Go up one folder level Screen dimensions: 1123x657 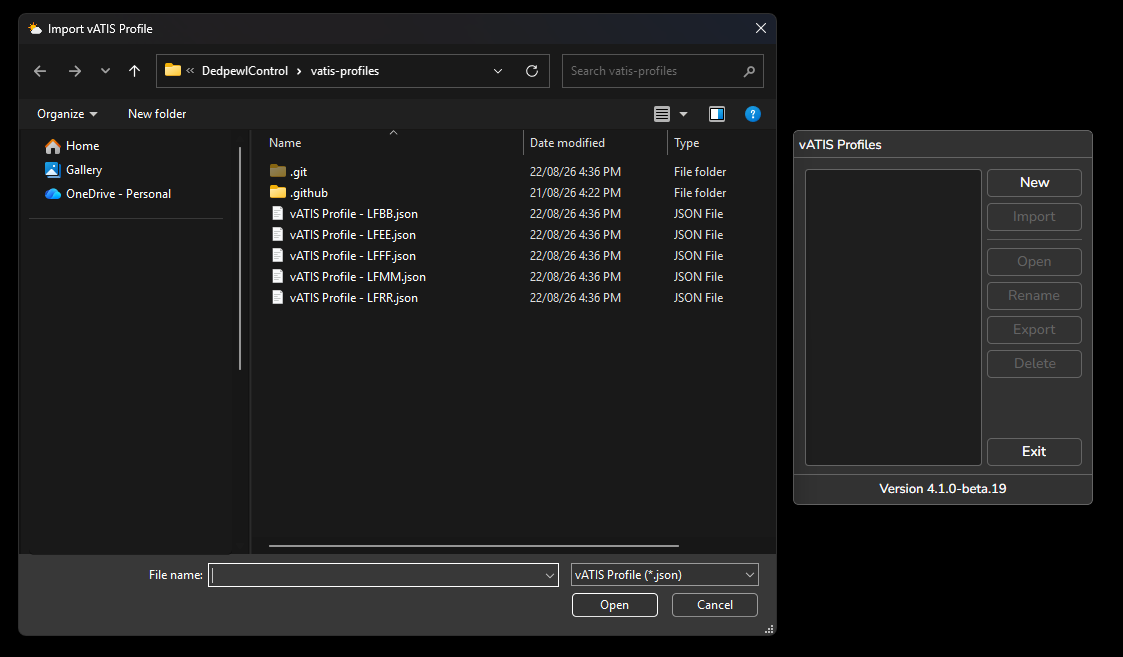click(135, 71)
